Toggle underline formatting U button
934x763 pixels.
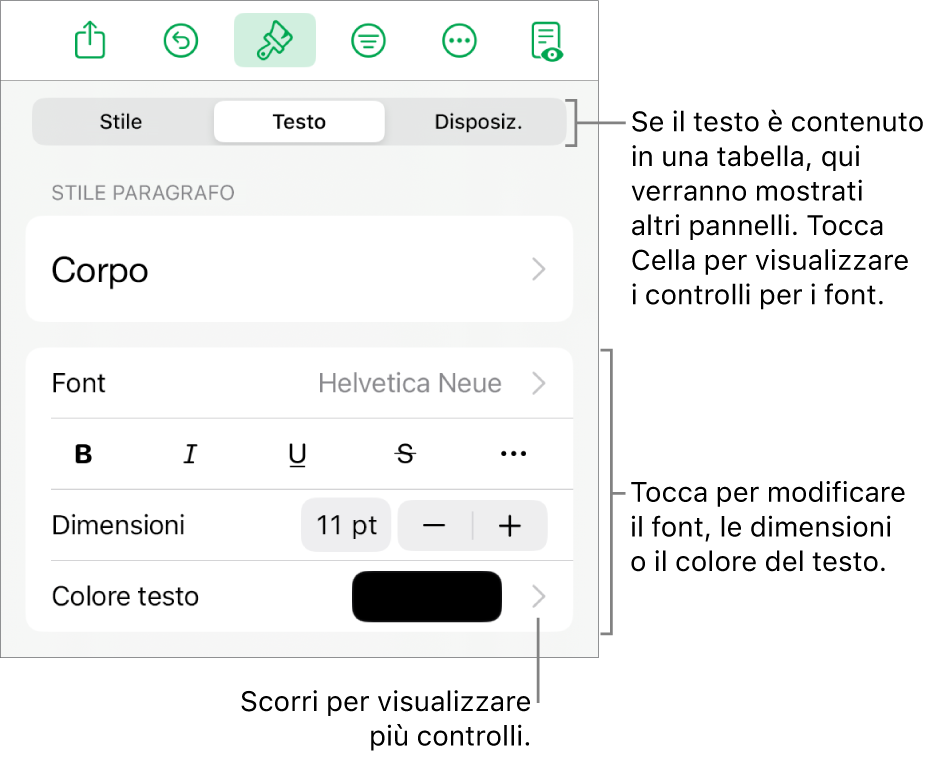(x=297, y=454)
